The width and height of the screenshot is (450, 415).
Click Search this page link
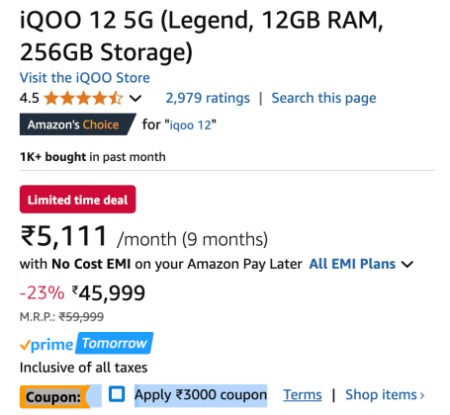(x=324, y=98)
